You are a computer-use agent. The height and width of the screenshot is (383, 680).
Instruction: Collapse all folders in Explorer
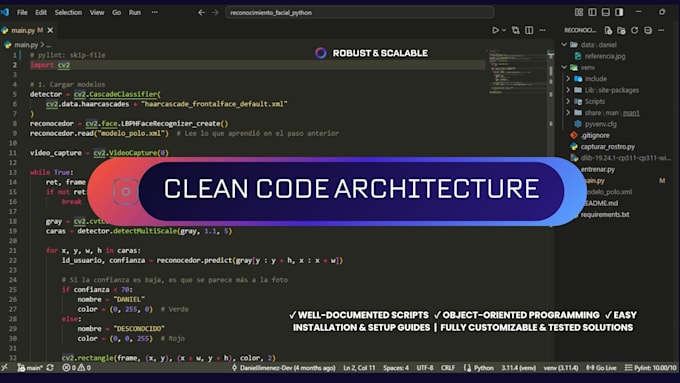[648, 30]
